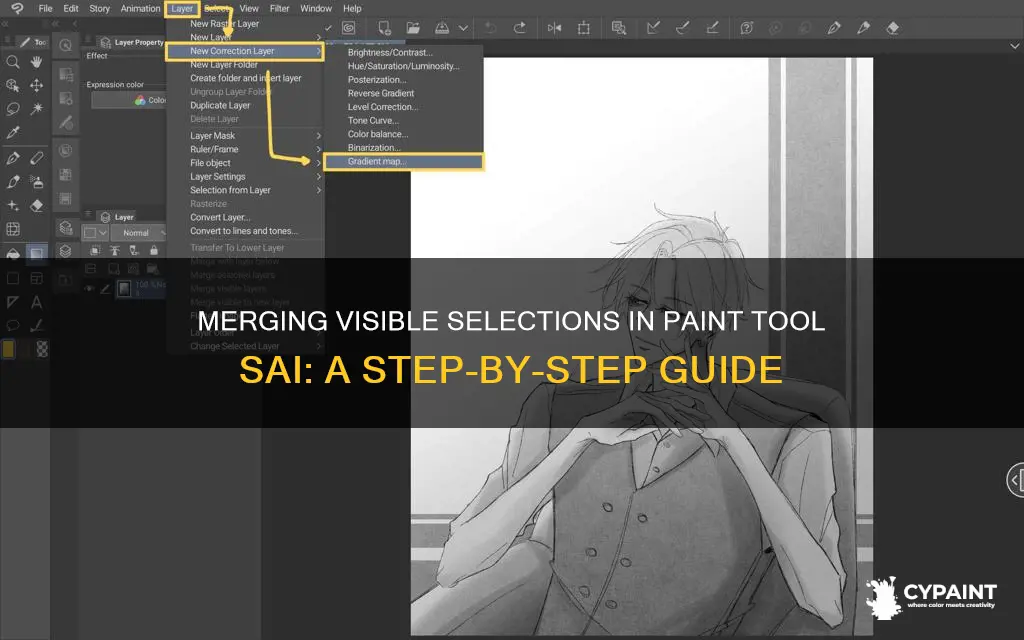This screenshot has height=640, width=1024.
Task: Select the Zoom magnifier tool
Action: (x=12, y=62)
